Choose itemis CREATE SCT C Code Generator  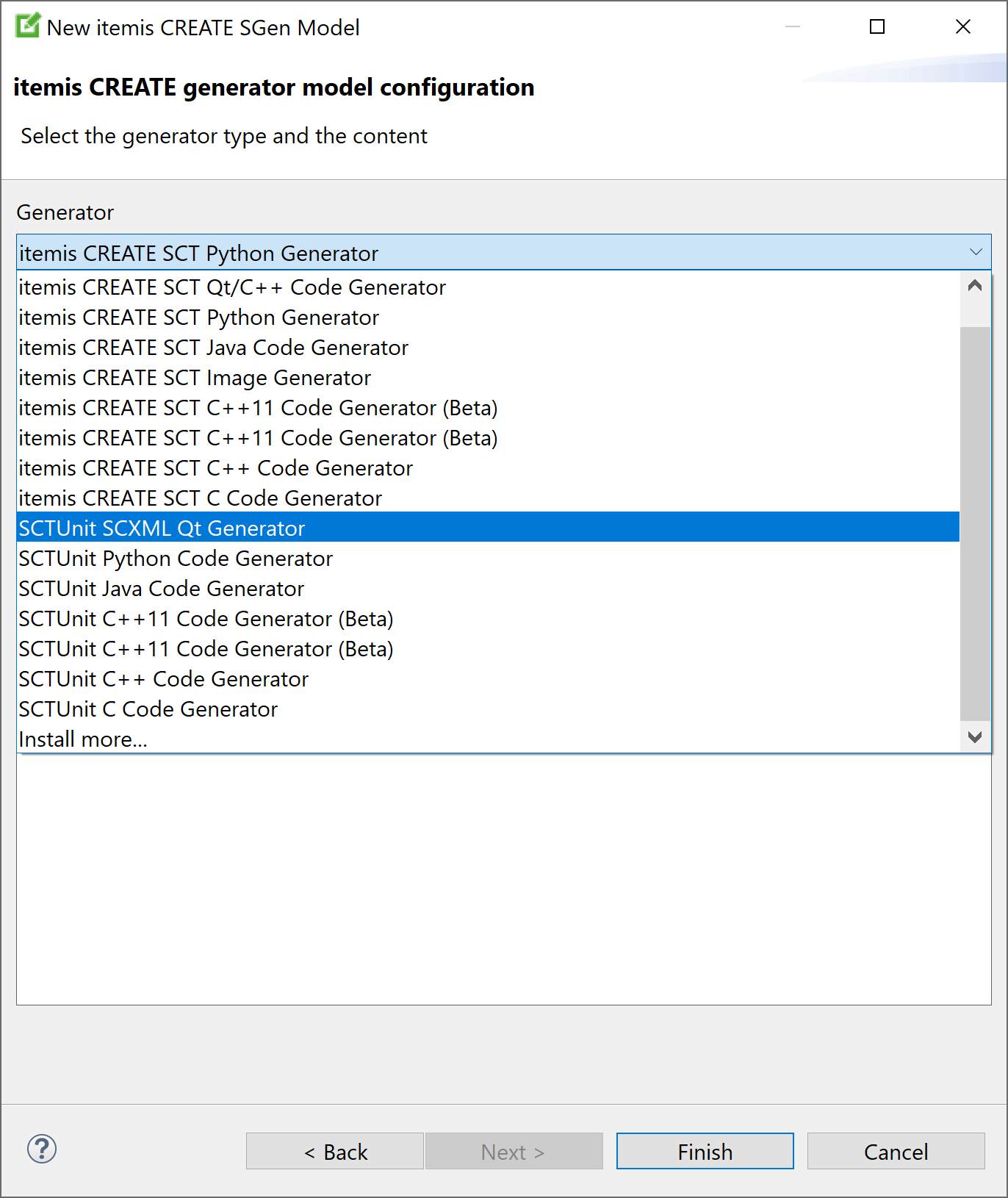tap(488, 498)
